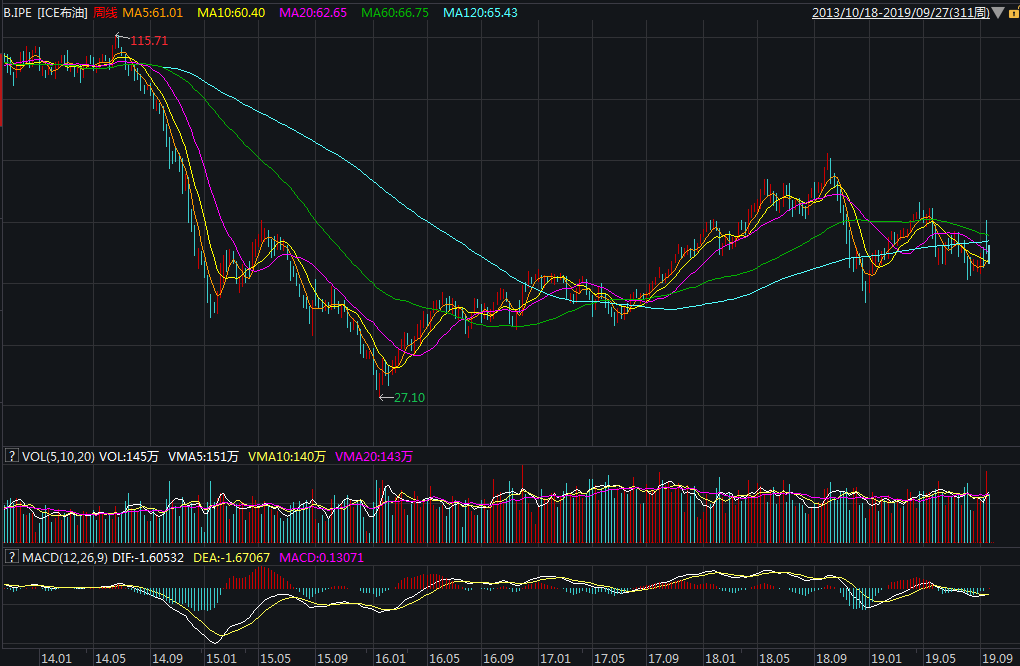Click the [ICE布油] instrument name
Screen dimensions: 1020x666
point(62,13)
